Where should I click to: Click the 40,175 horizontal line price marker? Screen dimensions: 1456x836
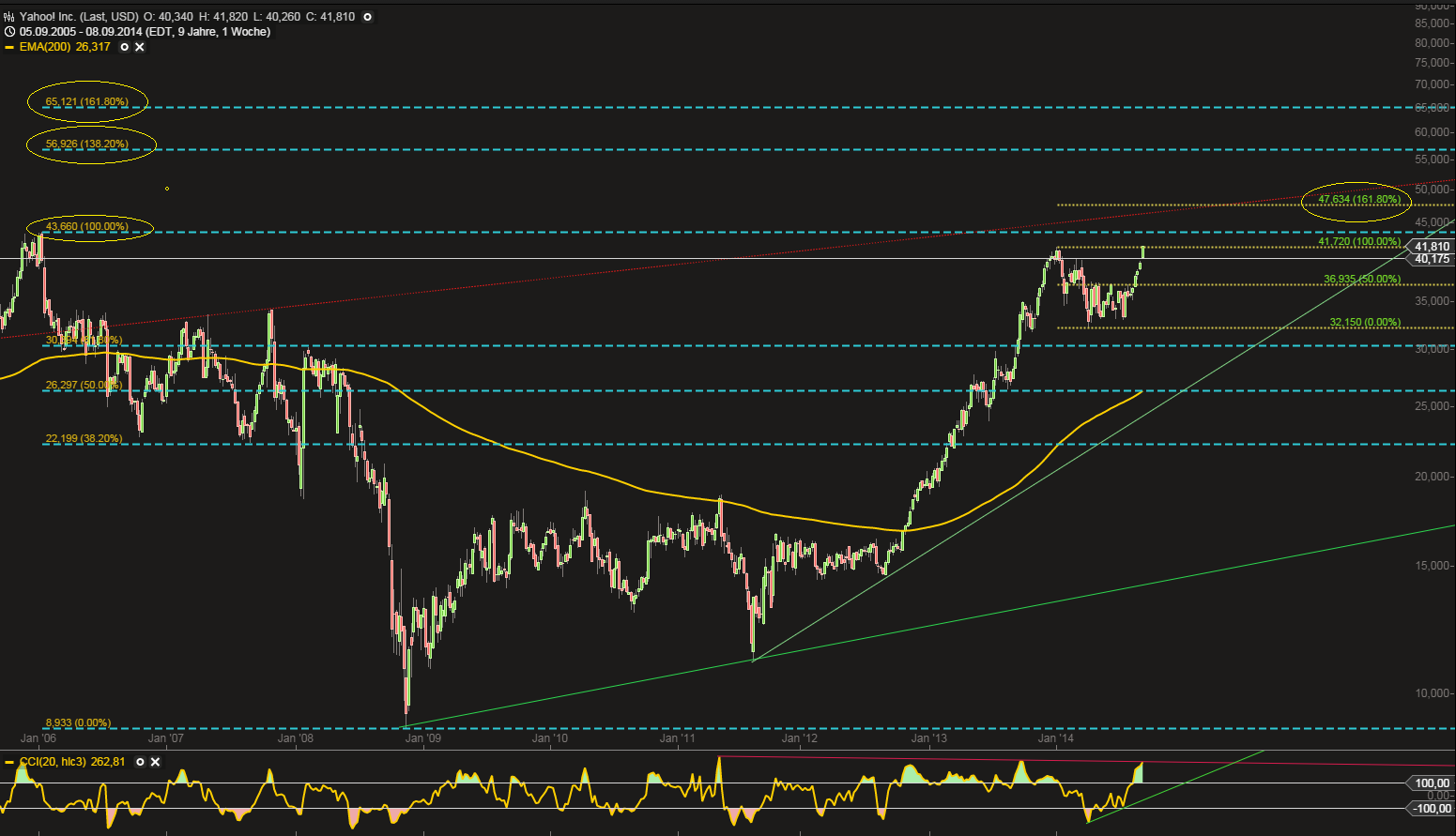tap(1432, 259)
